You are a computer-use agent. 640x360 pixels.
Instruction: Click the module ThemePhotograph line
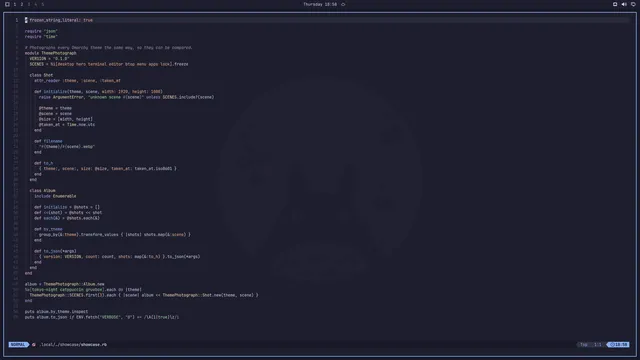click(x=51, y=53)
